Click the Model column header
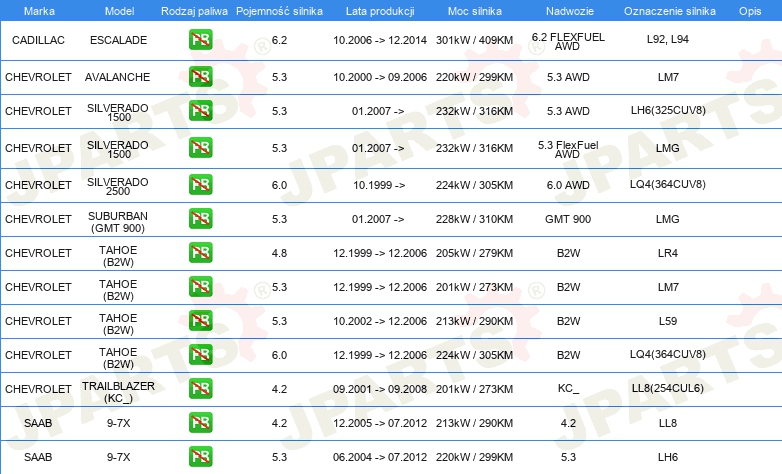 click(119, 11)
